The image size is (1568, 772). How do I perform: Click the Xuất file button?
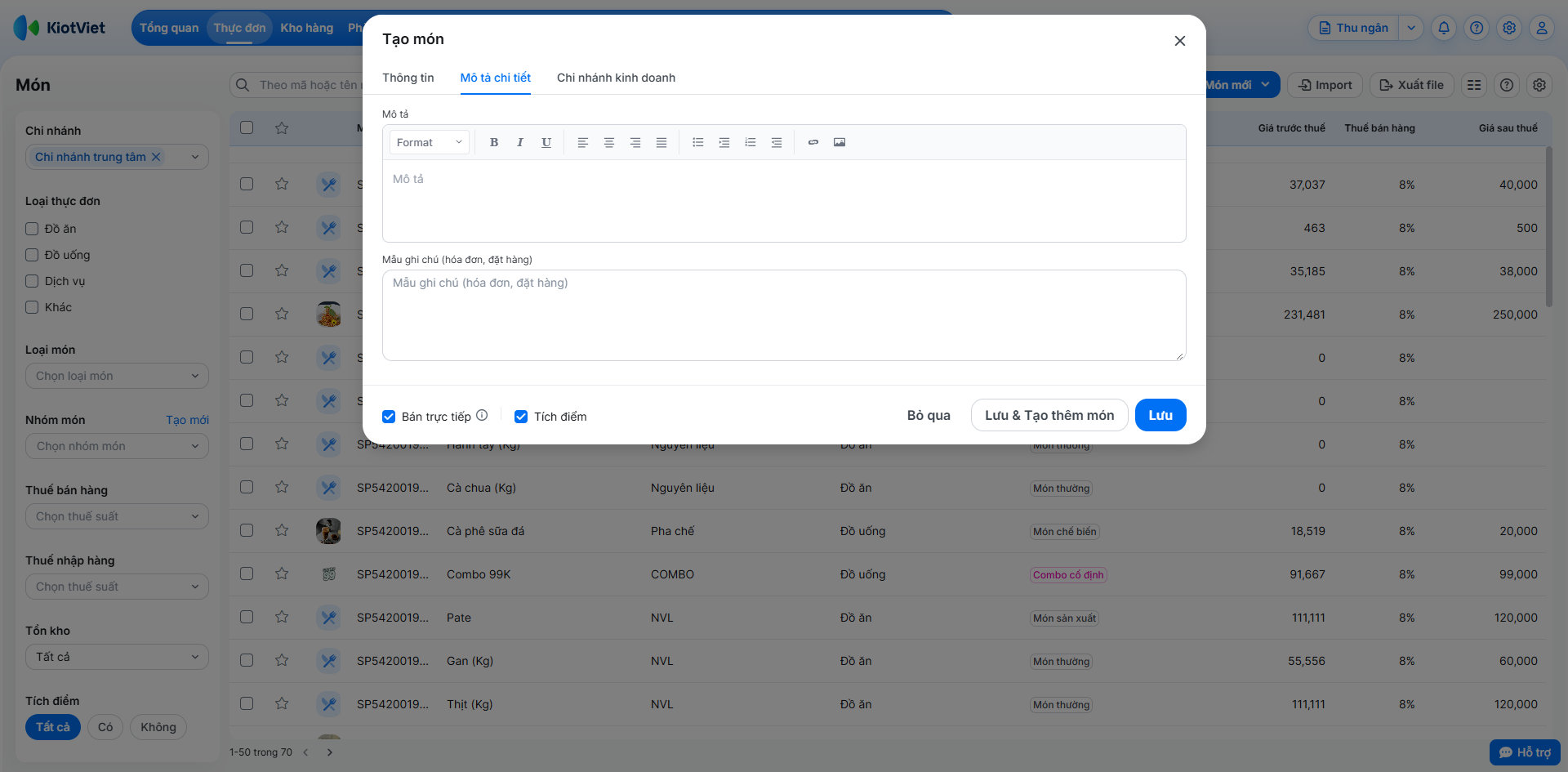point(1412,85)
